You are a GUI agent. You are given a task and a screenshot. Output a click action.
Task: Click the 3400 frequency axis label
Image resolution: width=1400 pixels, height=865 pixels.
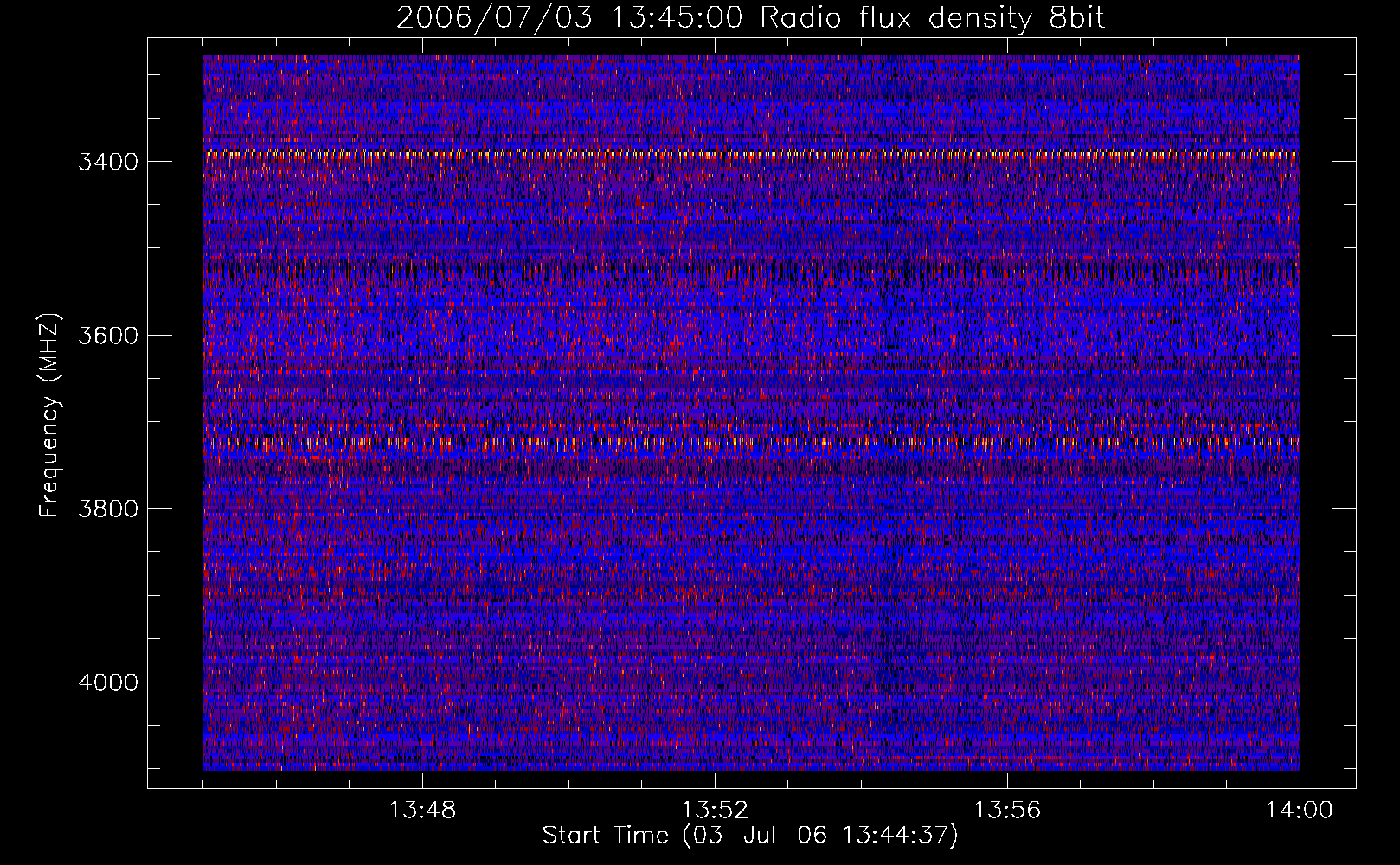coord(108,163)
